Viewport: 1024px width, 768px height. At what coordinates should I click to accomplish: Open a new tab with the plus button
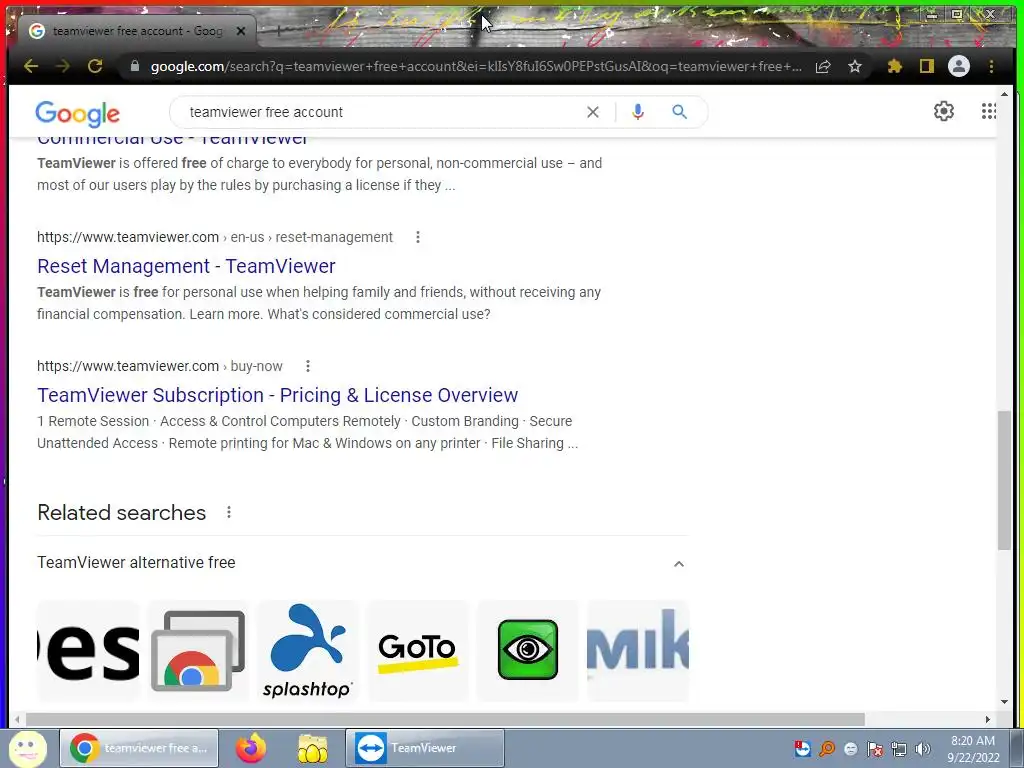point(278,31)
